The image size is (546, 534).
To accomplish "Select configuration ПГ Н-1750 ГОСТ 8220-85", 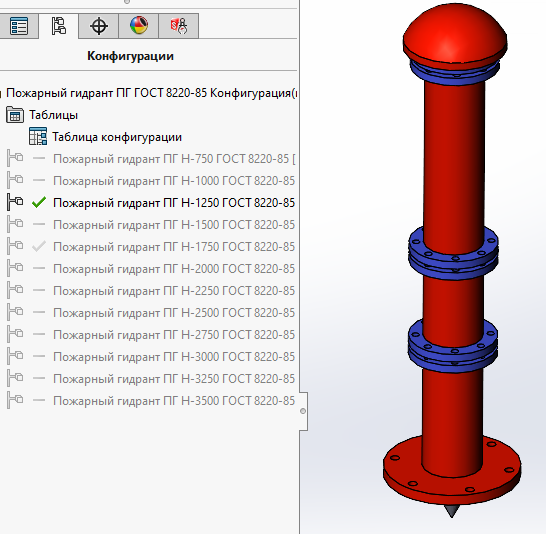I will tap(174, 247).
